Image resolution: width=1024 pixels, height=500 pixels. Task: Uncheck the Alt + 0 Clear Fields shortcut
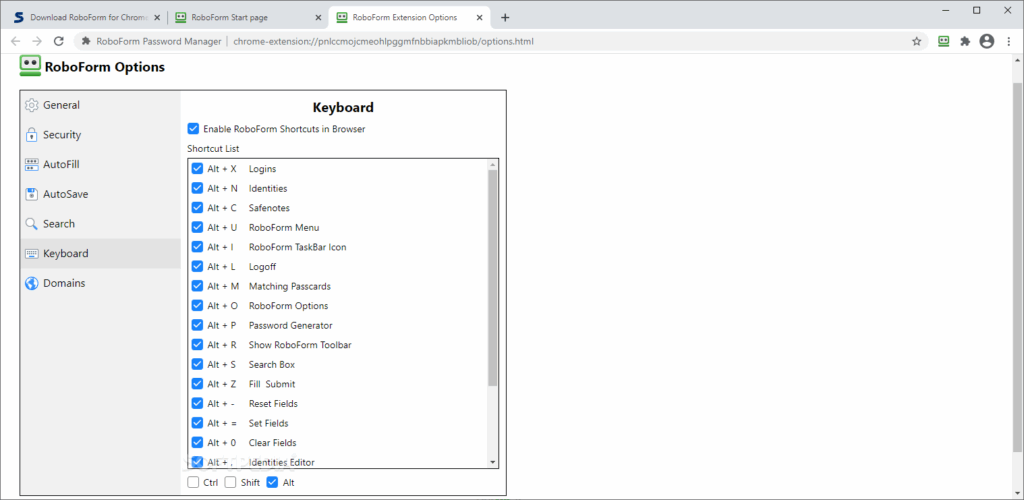197,443
